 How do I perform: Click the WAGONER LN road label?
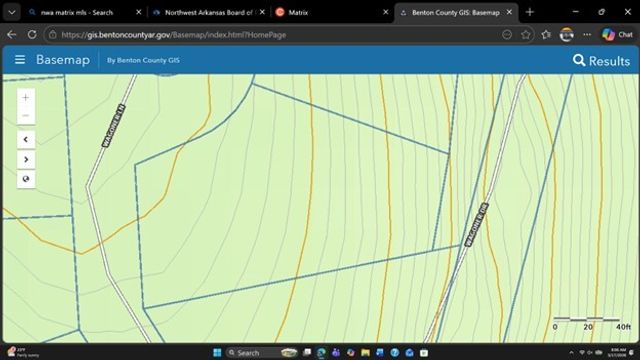pyautogui.click(x=113, y=126)
